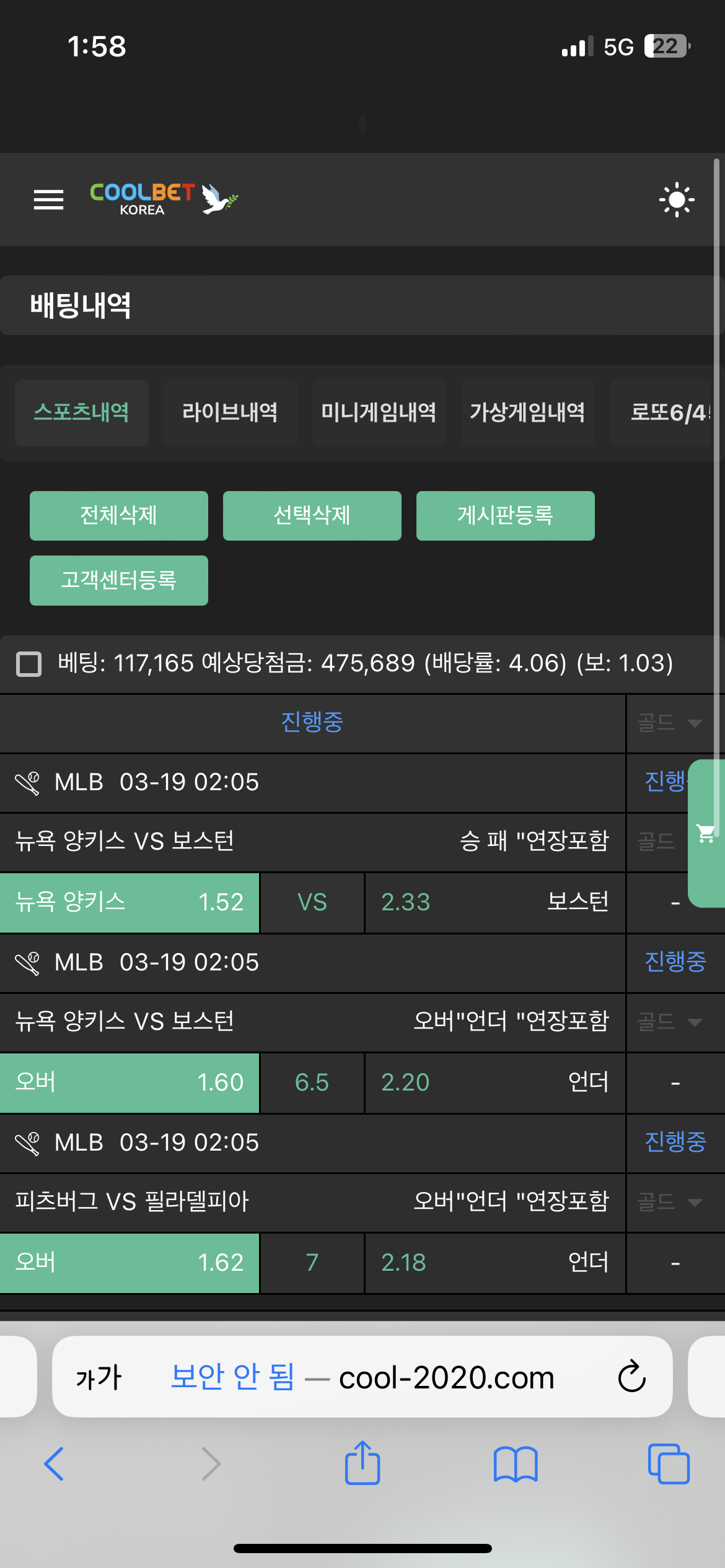The image size is (725, 1568).
Task: Go back with Safari back arrow
Action: pyautogui.click(x=54, y=1464)
